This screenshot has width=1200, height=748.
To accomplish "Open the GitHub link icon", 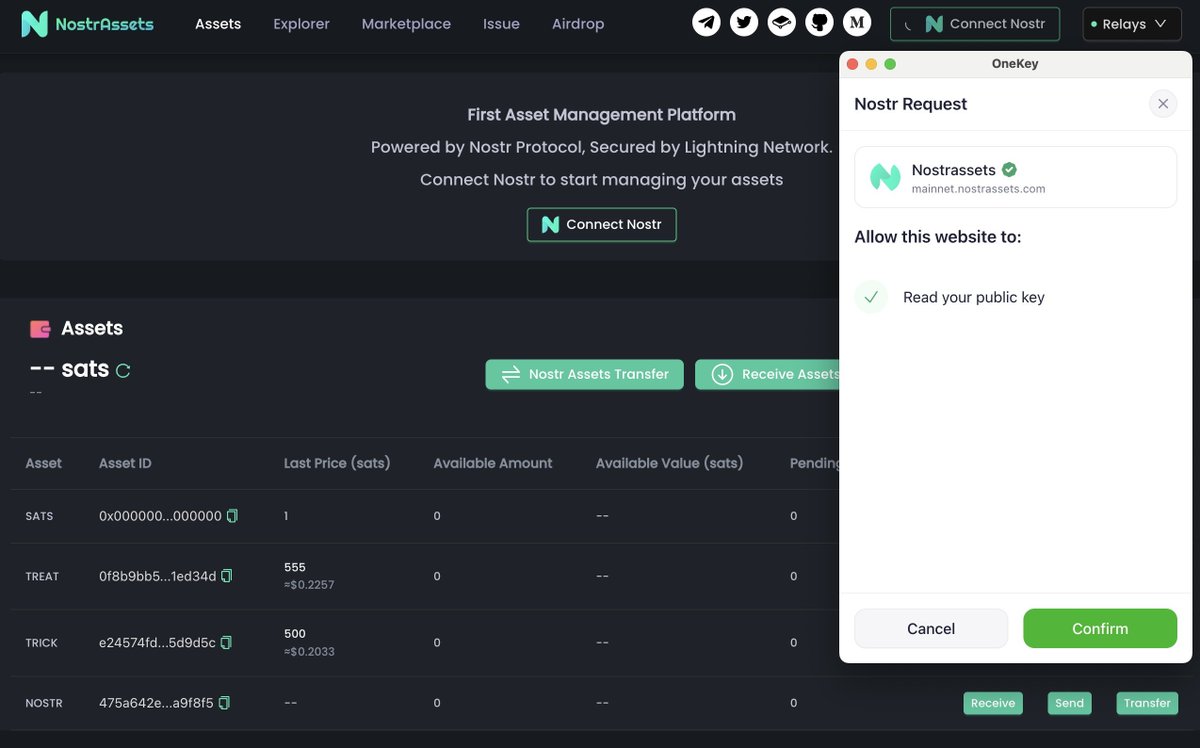I will [819, 22].
